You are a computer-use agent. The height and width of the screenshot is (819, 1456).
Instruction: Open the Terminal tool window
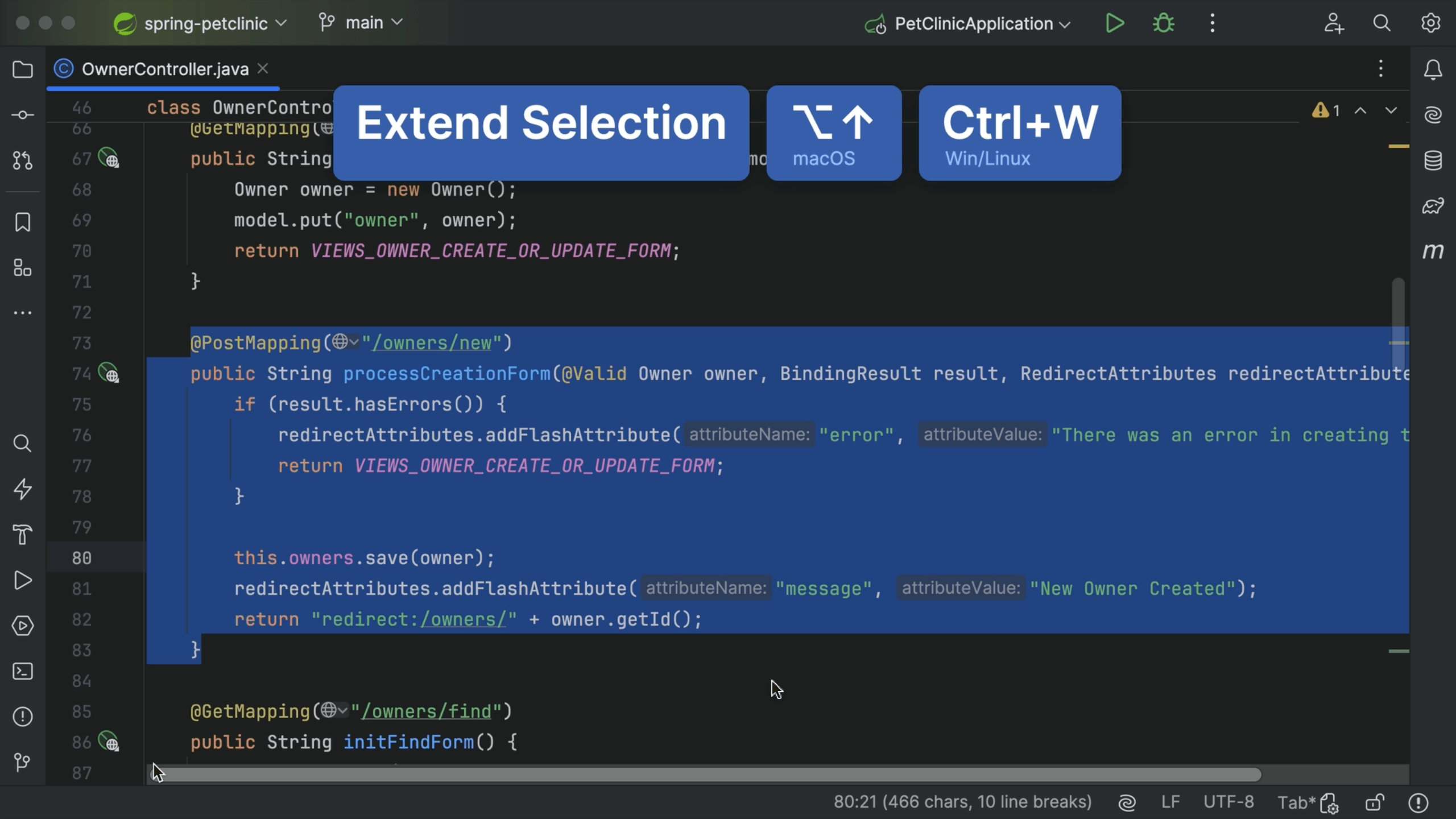coord(23,671)
